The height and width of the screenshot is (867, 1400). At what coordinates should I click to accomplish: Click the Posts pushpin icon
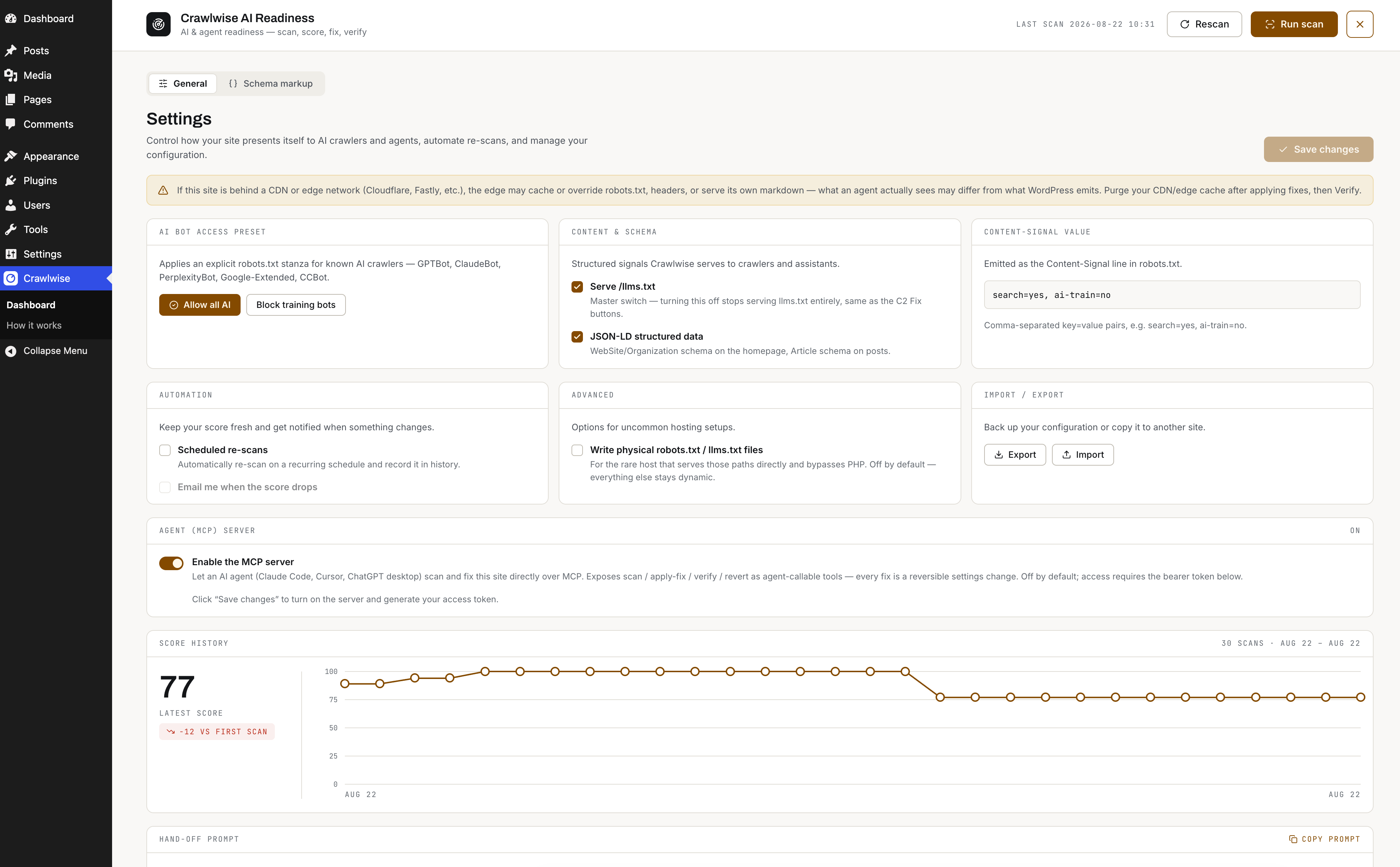(10, 50)
